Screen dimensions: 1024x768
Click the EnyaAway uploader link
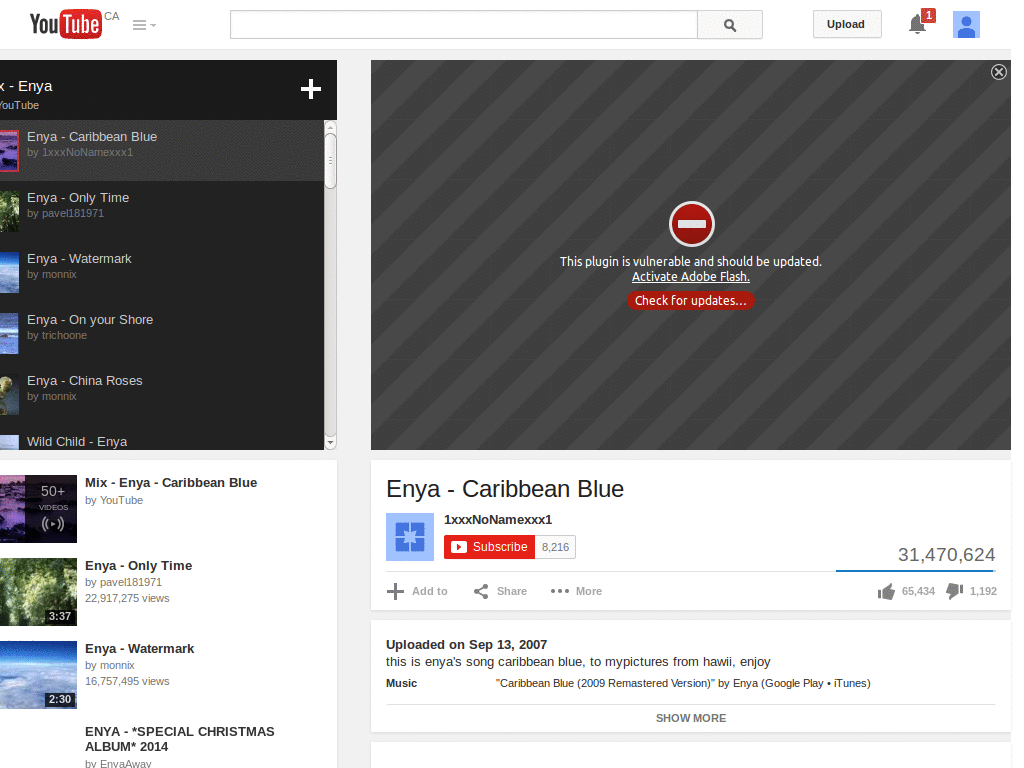125,763
